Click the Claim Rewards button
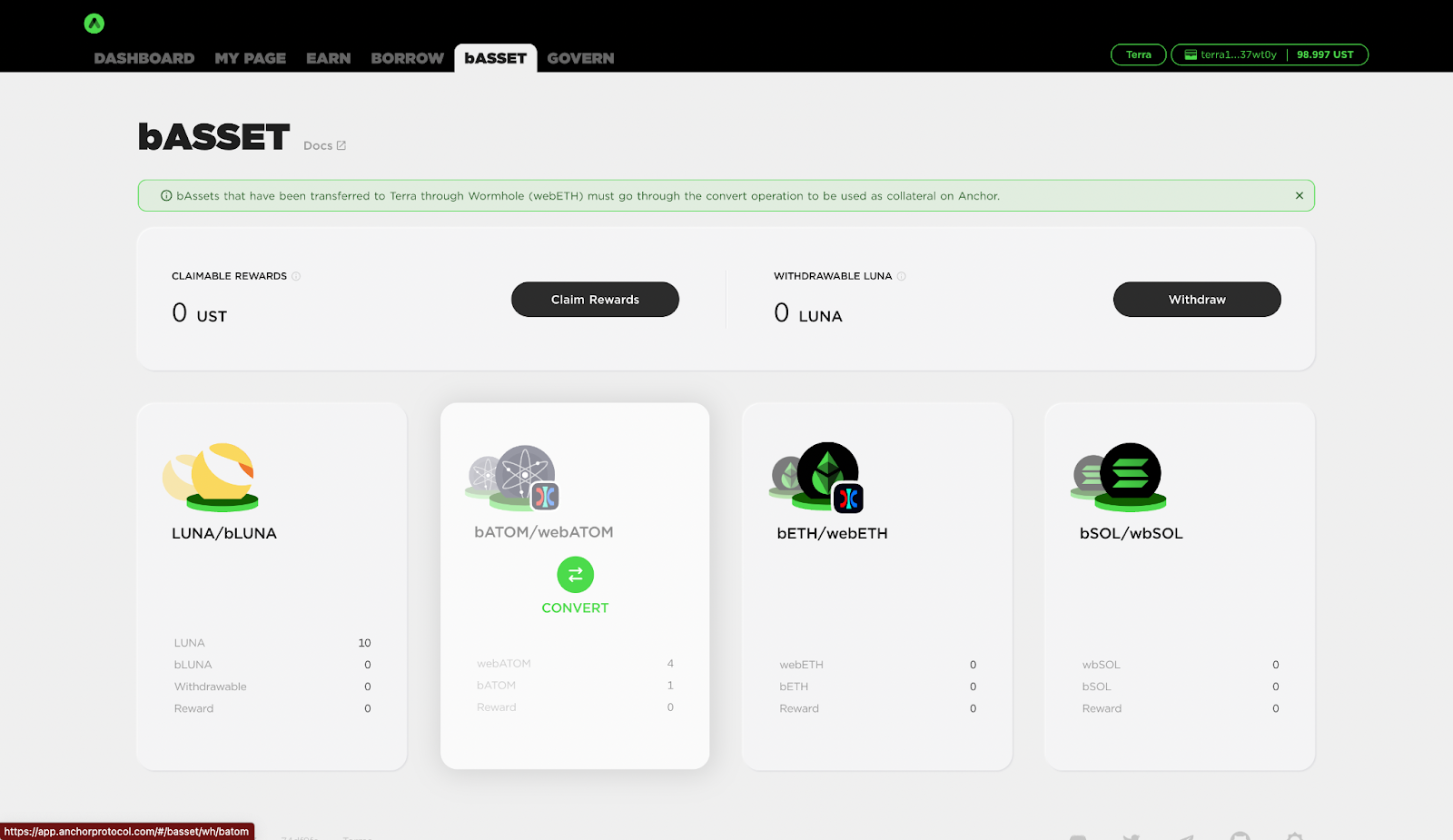Image resolution: width=1453 pixels, height=840 pixels. tap(595, 300)
